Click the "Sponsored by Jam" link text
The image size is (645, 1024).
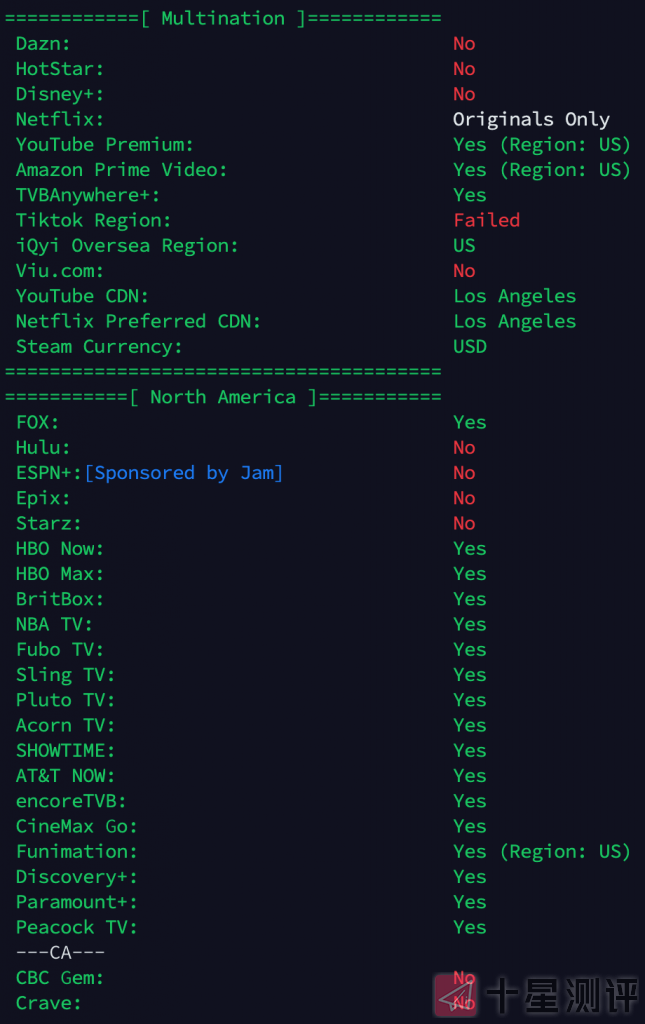point(184,473)
